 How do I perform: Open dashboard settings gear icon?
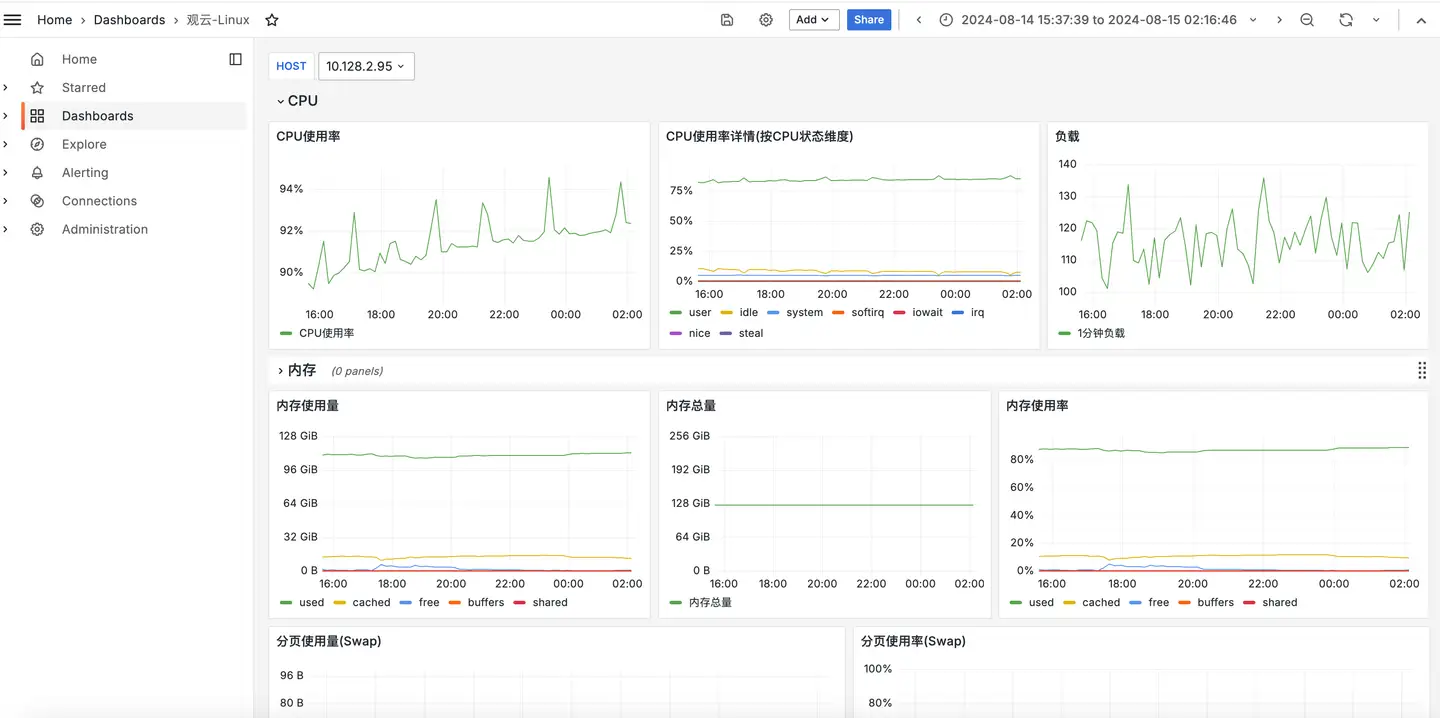tap(766, 20)
